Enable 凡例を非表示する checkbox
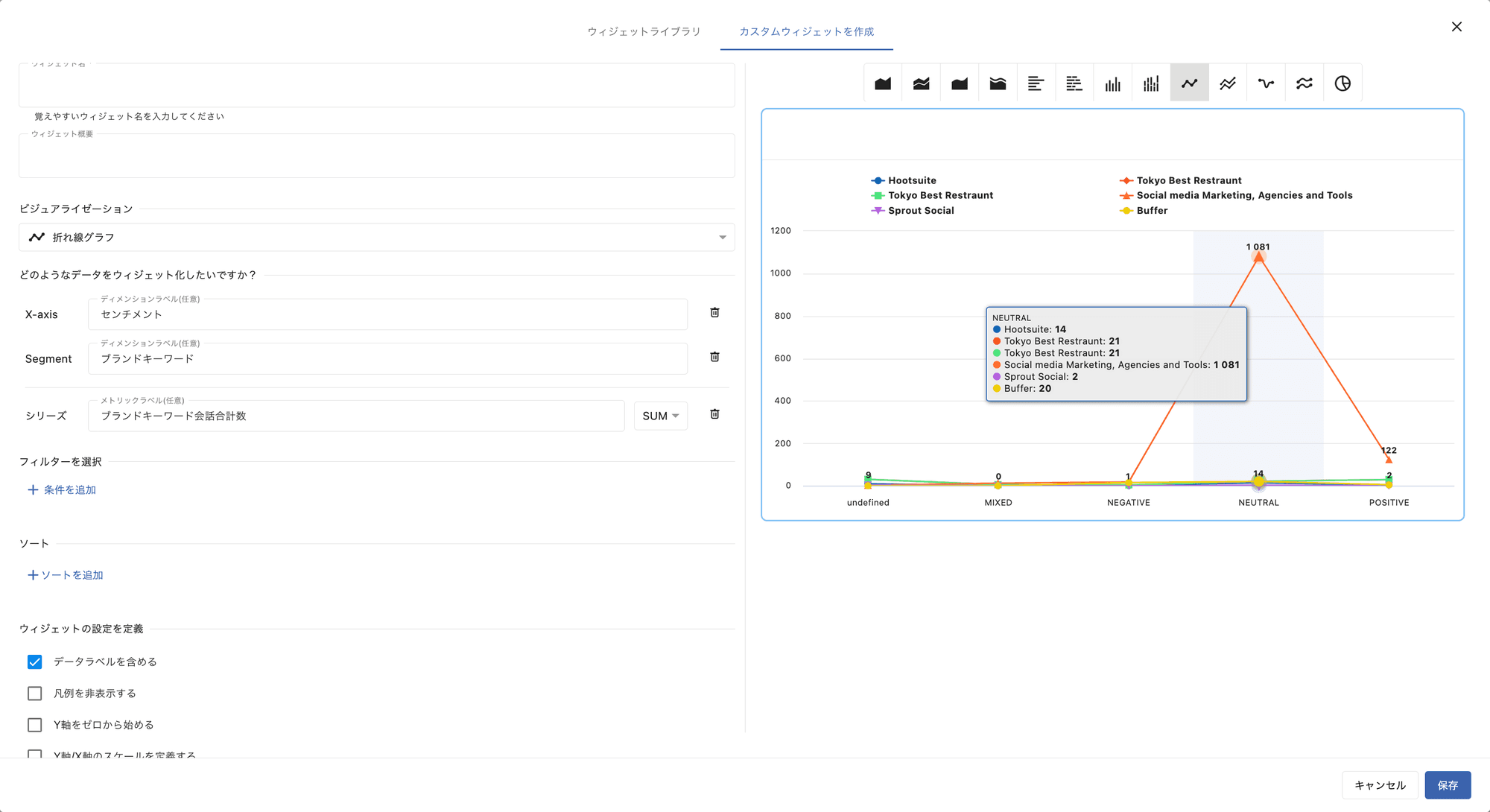The width and height of the screenshot is (1490, 812). (x=35, y=694)
